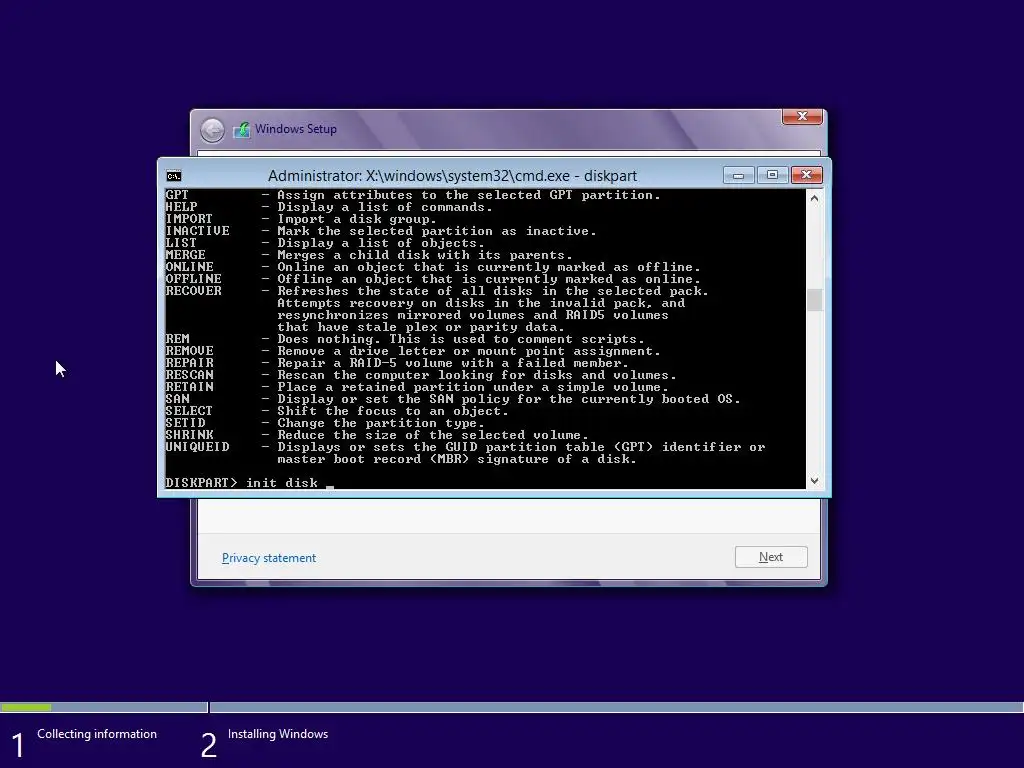
Task: Click the SHRINK command row
Action: [377, 435]
